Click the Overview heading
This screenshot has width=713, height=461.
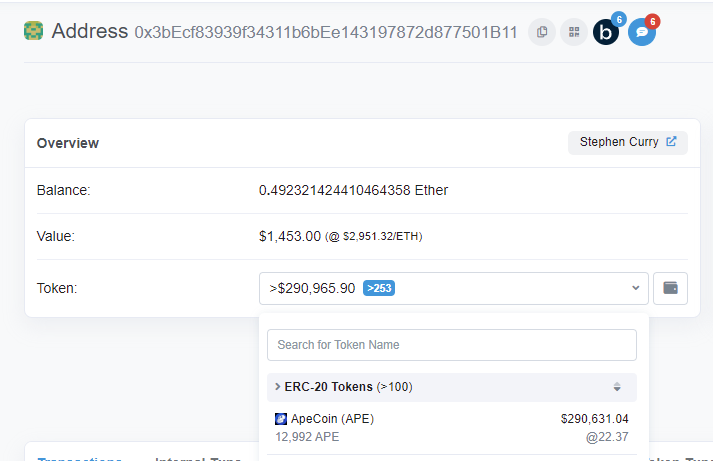click(68, 143)
